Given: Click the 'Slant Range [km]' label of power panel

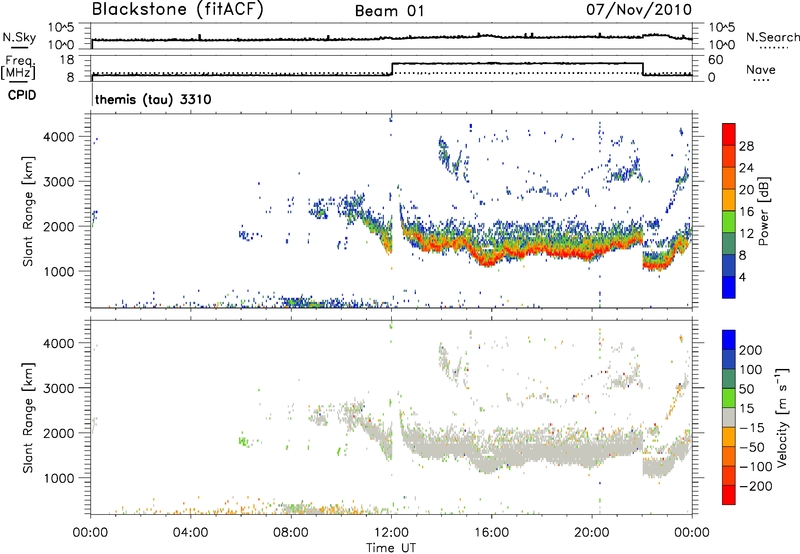Looking at the screenshot, I should tap(28, 212).
